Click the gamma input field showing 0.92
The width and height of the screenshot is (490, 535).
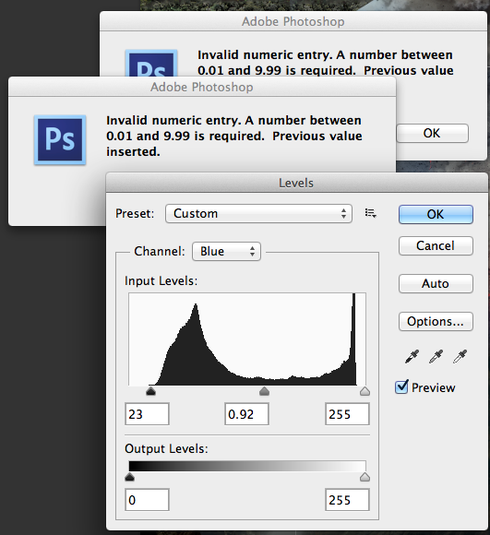[247, 414]
